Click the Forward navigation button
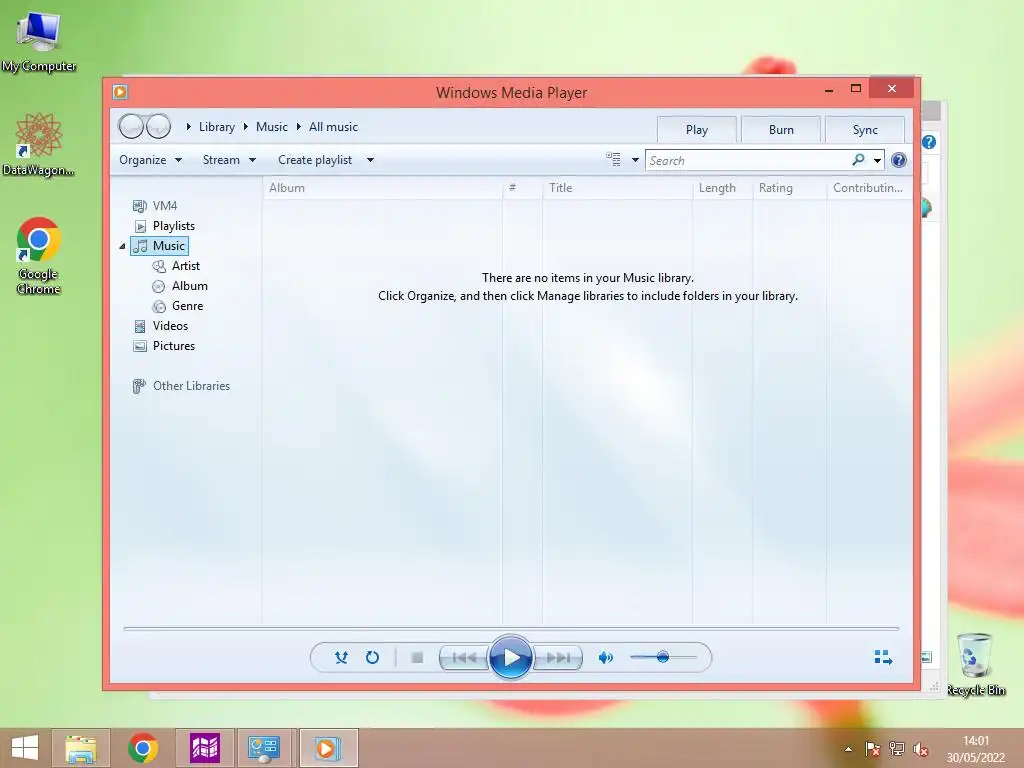Screen dimensions: 1024x768 click(x=159, y=127)
